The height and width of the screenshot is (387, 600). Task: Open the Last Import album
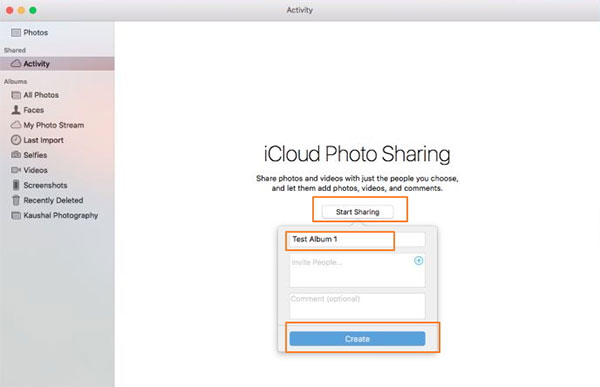(57, 140)
